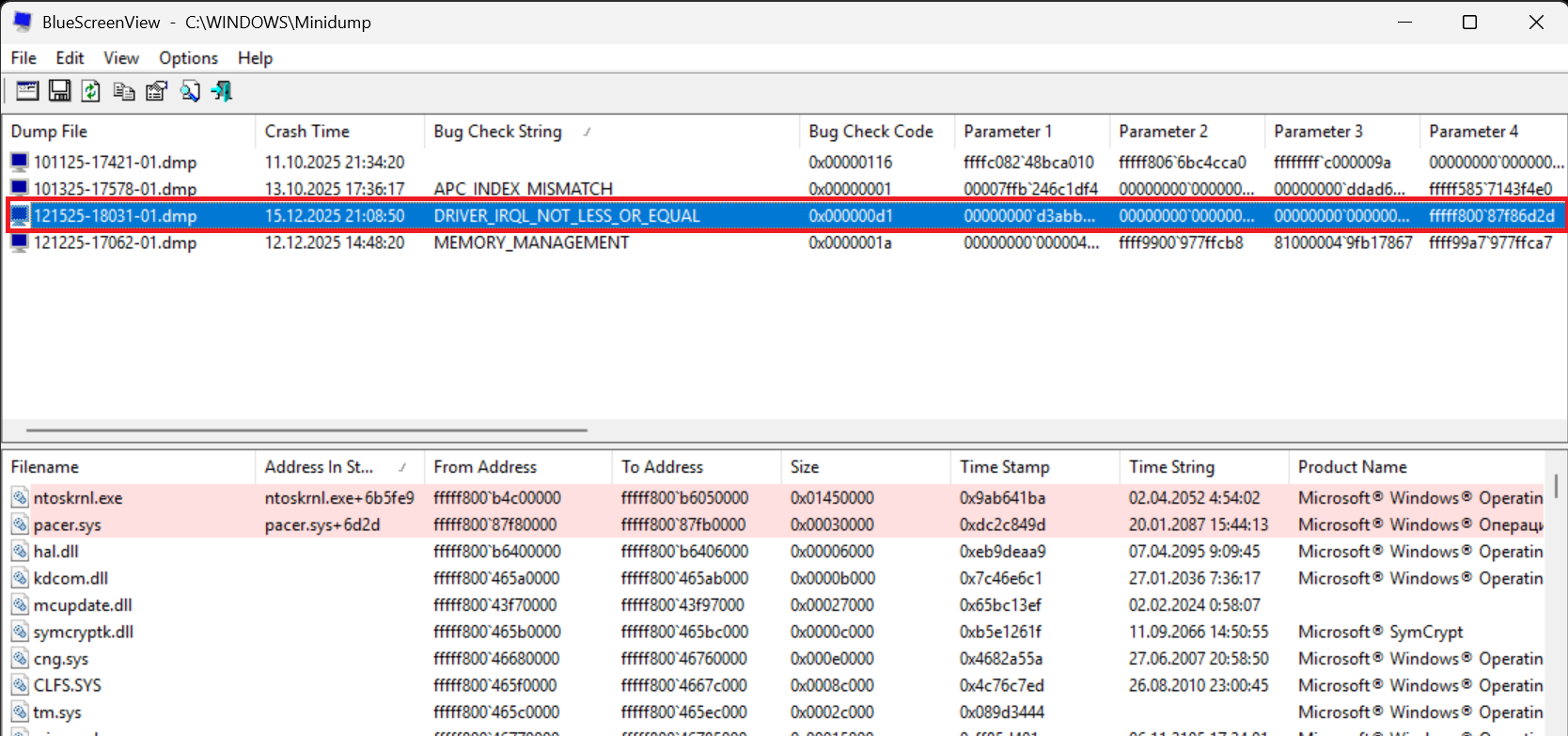Click the module icon next to hal.dll
The width and height of the screenshot is (1568, 736).
pos(20,551)
